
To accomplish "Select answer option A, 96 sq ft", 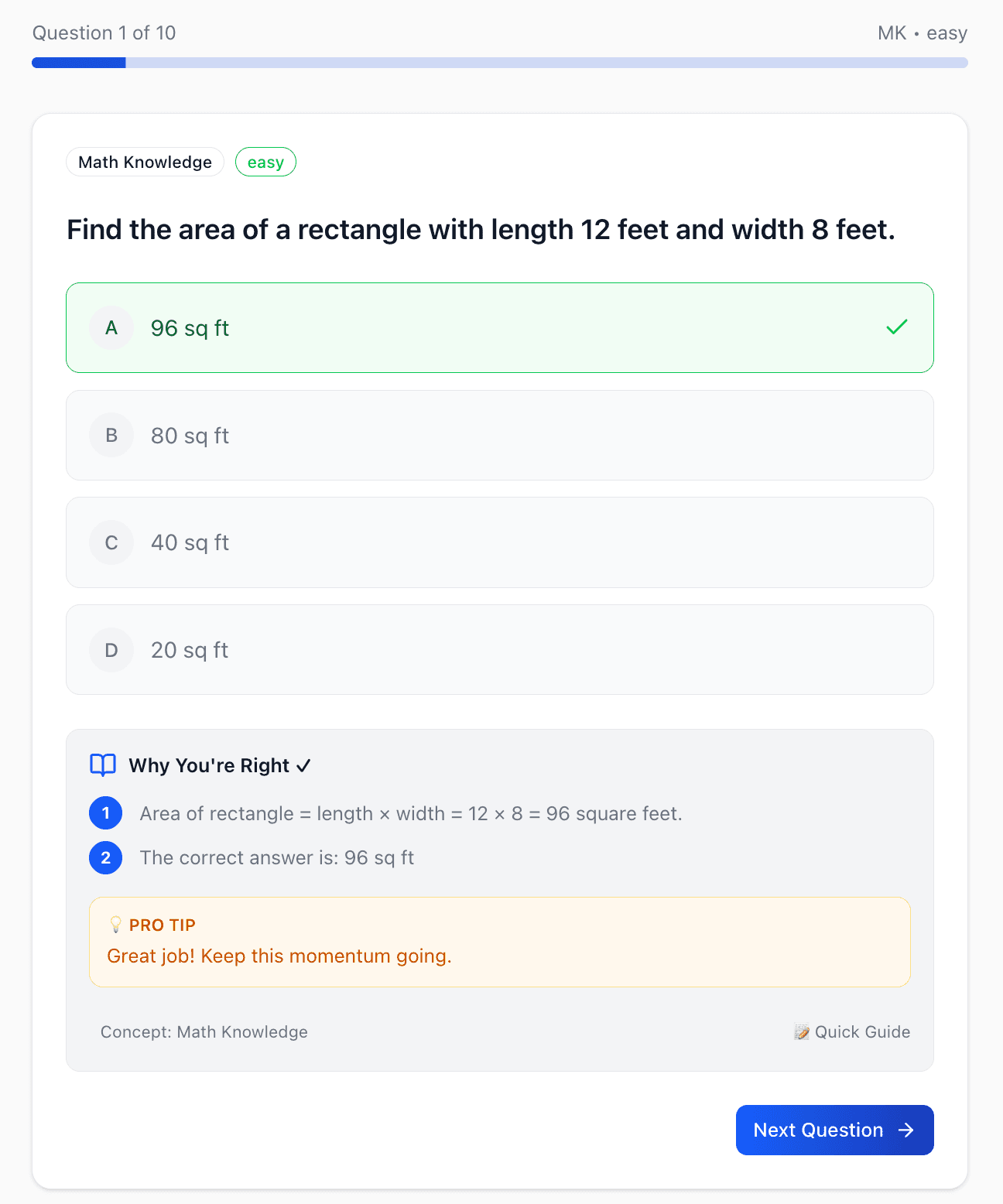I will coord(500,327).
